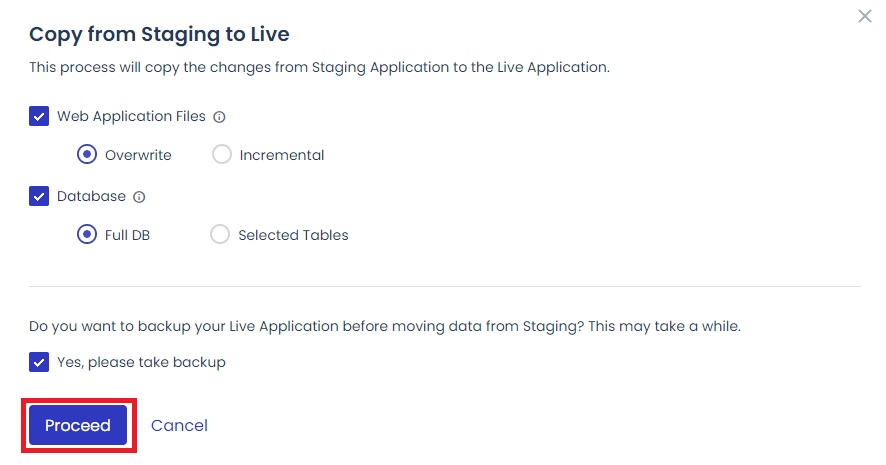This screenshot has height=465, width=886.
Task: Choose the Full DB radio button
Action: pos(87,235)
